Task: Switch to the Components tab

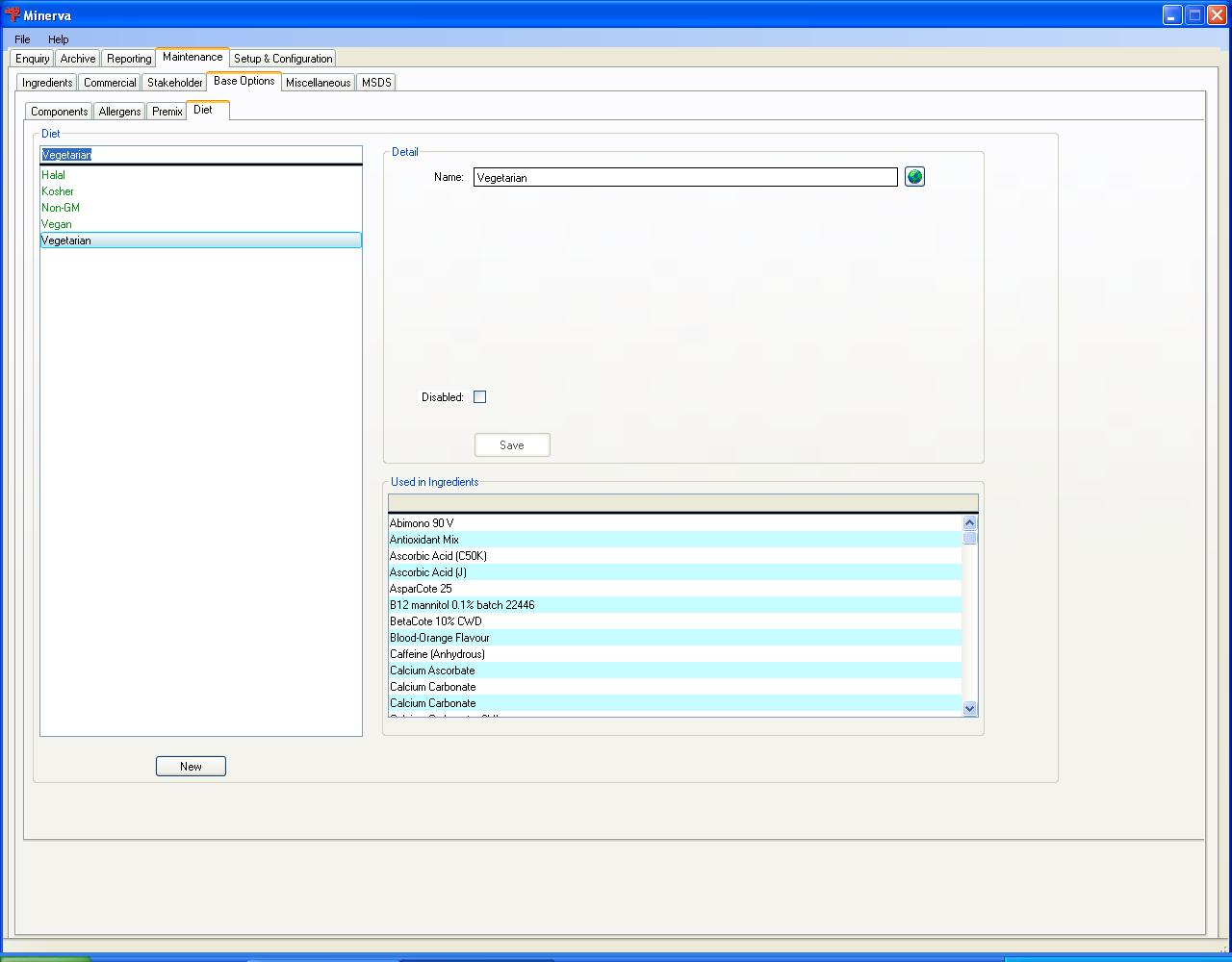Action: tap(60, 112)
